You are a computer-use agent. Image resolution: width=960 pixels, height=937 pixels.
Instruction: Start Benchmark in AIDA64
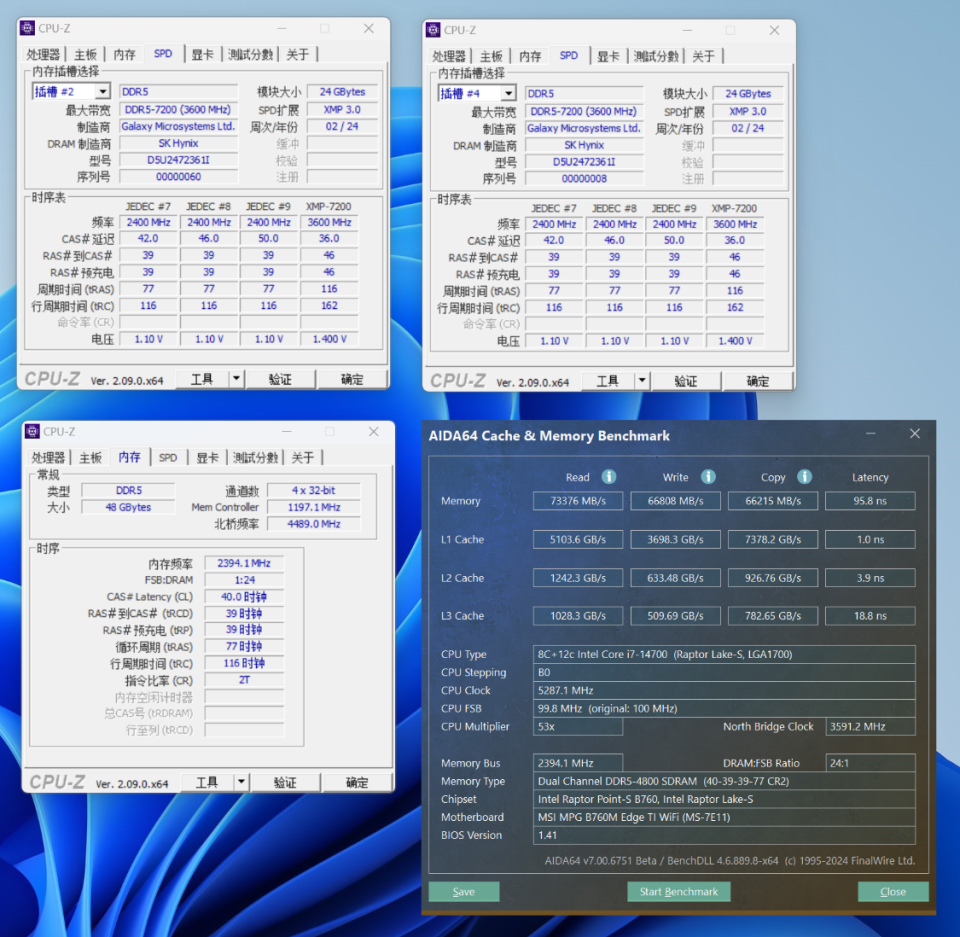[678, 891]
